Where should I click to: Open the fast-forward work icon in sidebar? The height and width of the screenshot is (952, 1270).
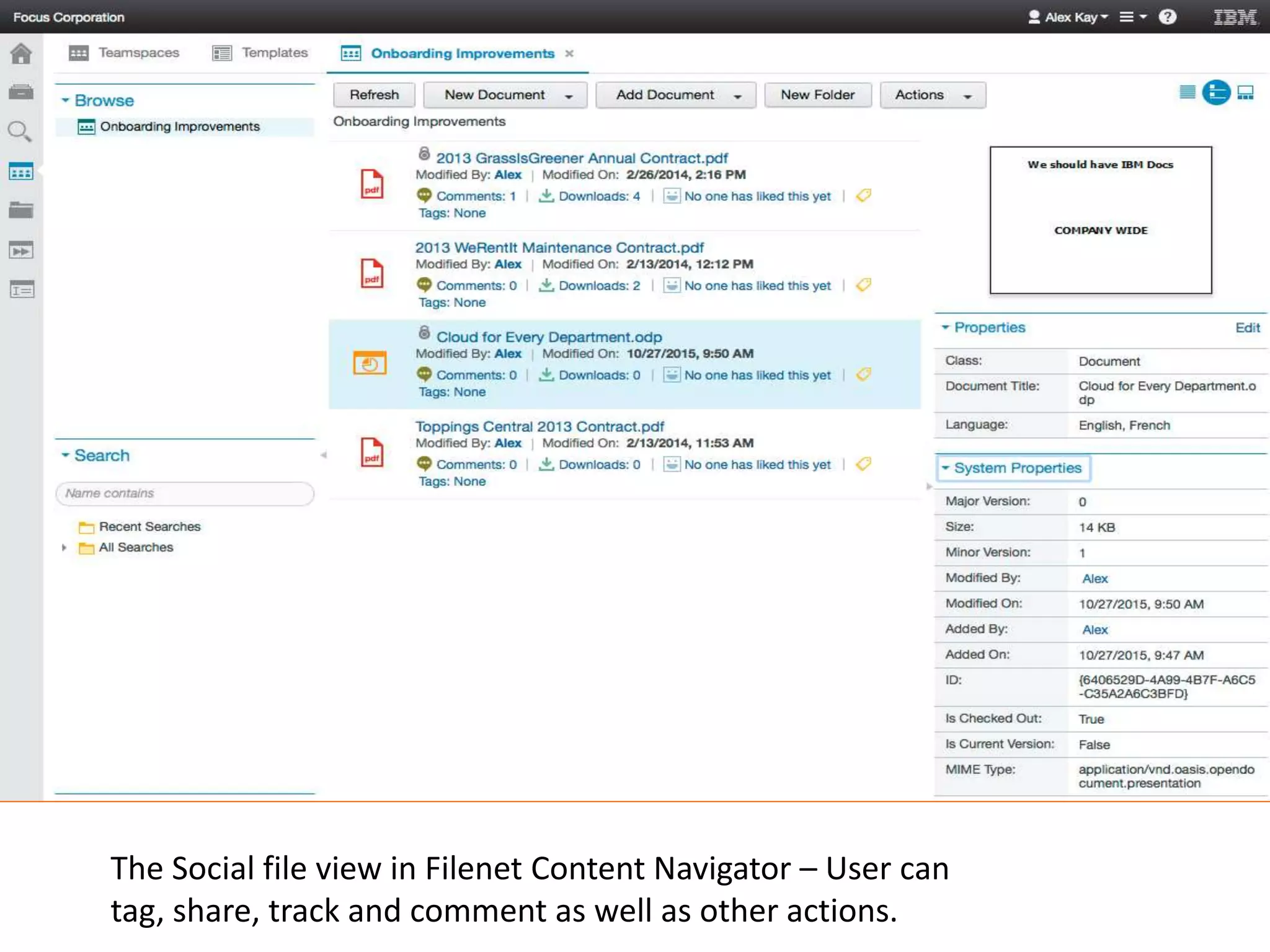(x=21, y=250)
